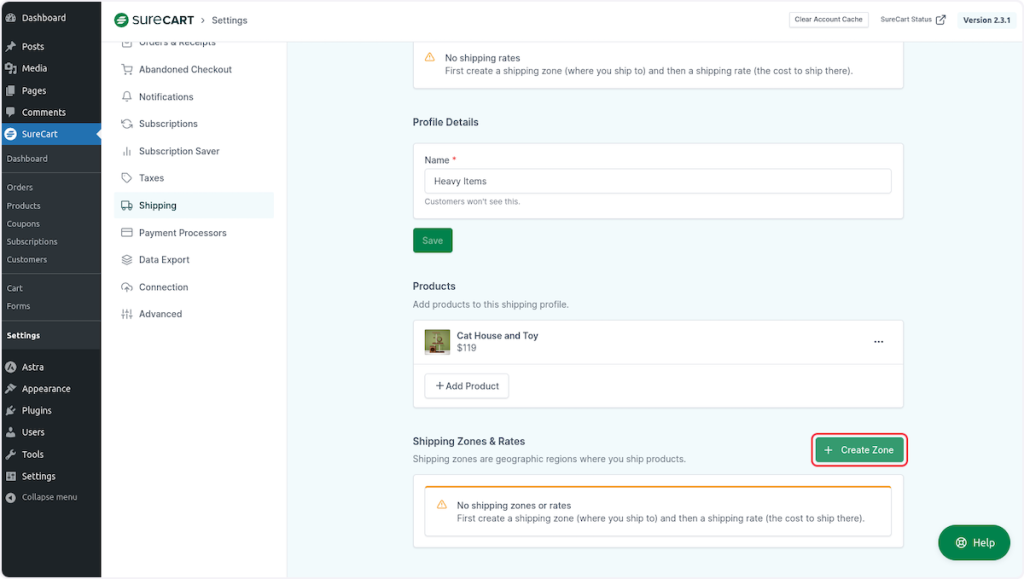This screenshot has height=579, width=1024.
Task: Click the Abandoned Checkout cart icon
Action: [x=127, y=70]
